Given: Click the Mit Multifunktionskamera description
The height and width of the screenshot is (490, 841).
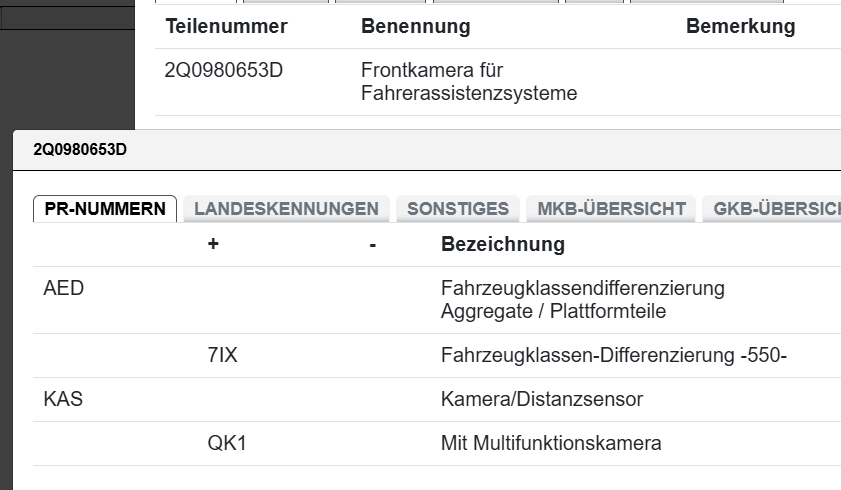Looking at the screenshot, I should click(551, 444).
